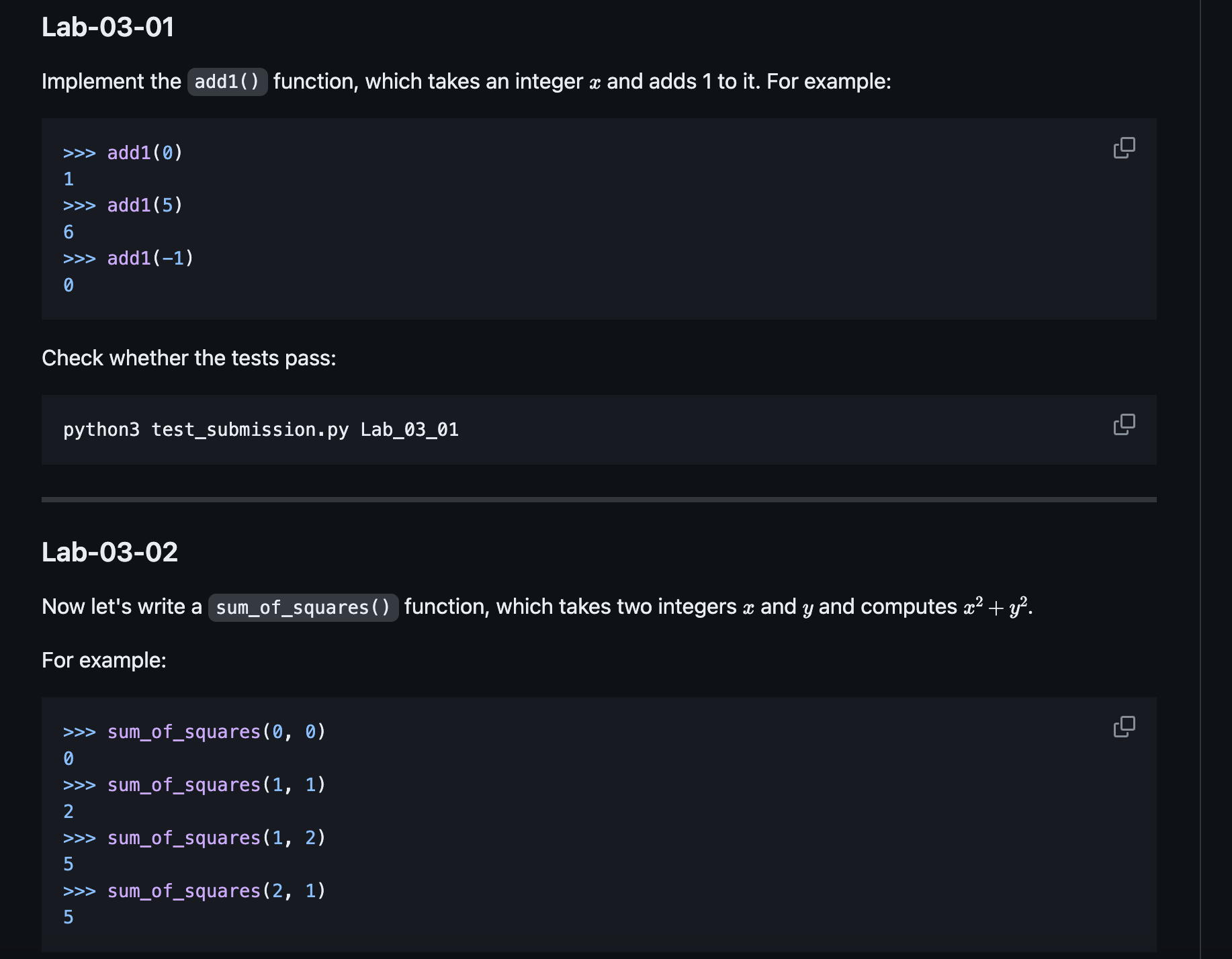Viewport: 1232px width, 959px height.
Task: Click the 'For example:' paragraph under Lab-03-02
Action: tap(104, 660)
